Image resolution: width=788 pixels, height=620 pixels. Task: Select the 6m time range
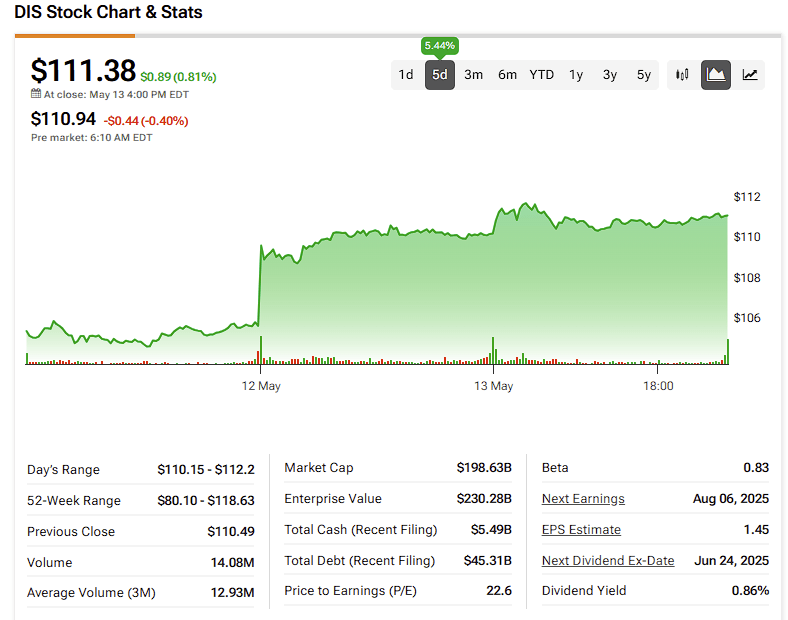(x=508, y=75)
